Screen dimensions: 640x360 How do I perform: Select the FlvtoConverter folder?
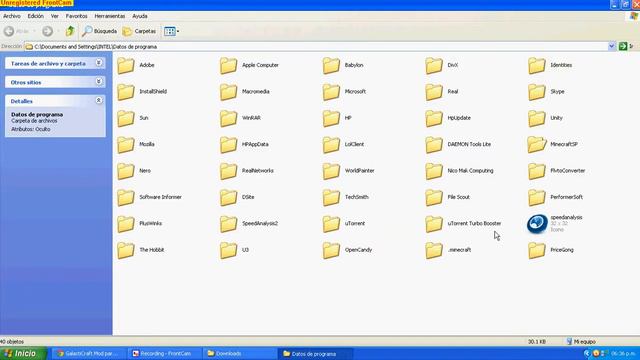557,171
